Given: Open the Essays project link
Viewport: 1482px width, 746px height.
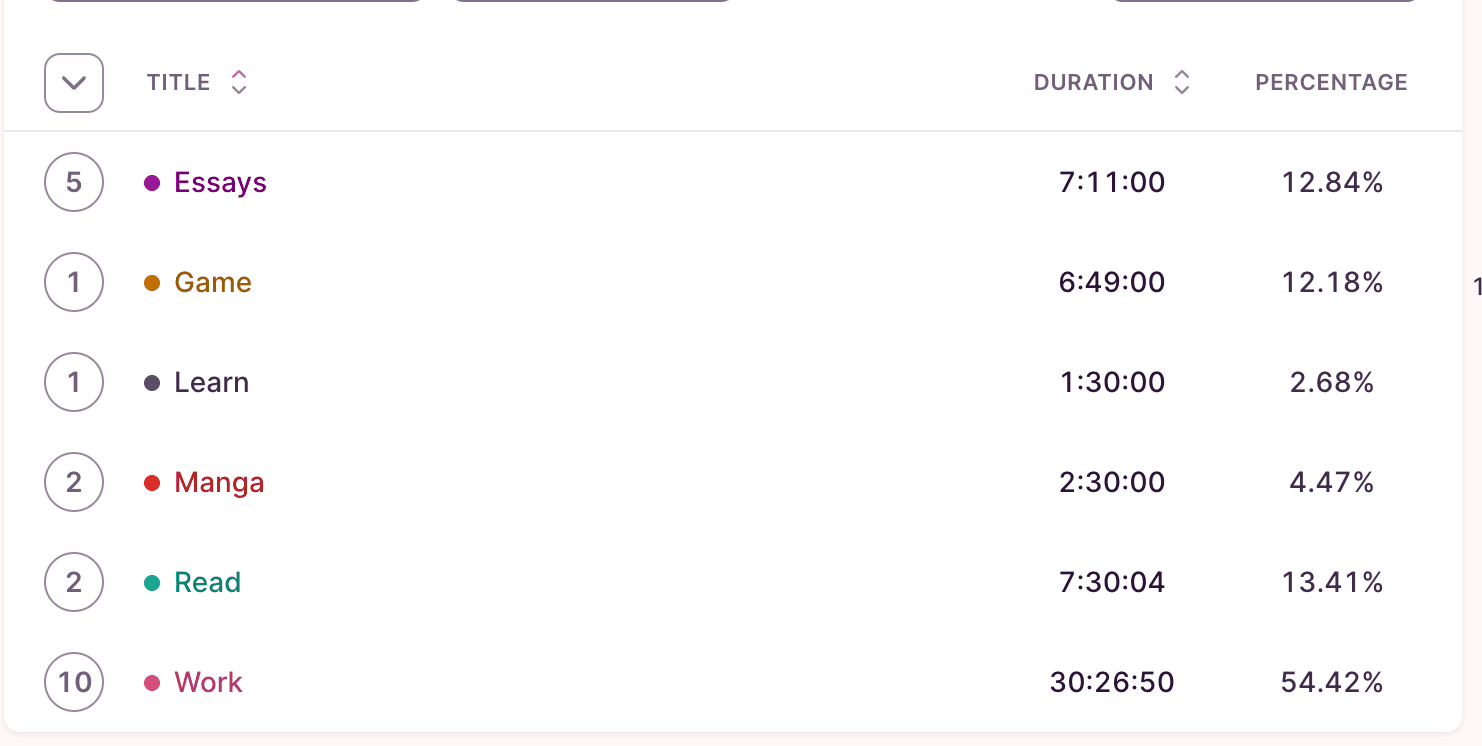Looking at the screenshot, I should pyautogui.click(x=220, y=182).
